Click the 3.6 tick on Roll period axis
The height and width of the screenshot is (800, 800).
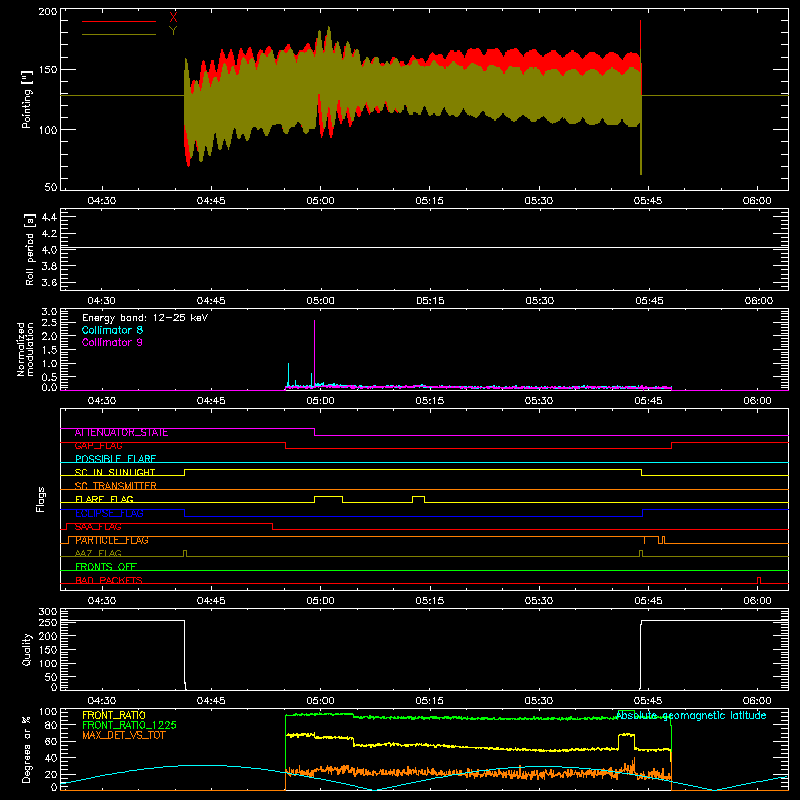pos(49,283)
